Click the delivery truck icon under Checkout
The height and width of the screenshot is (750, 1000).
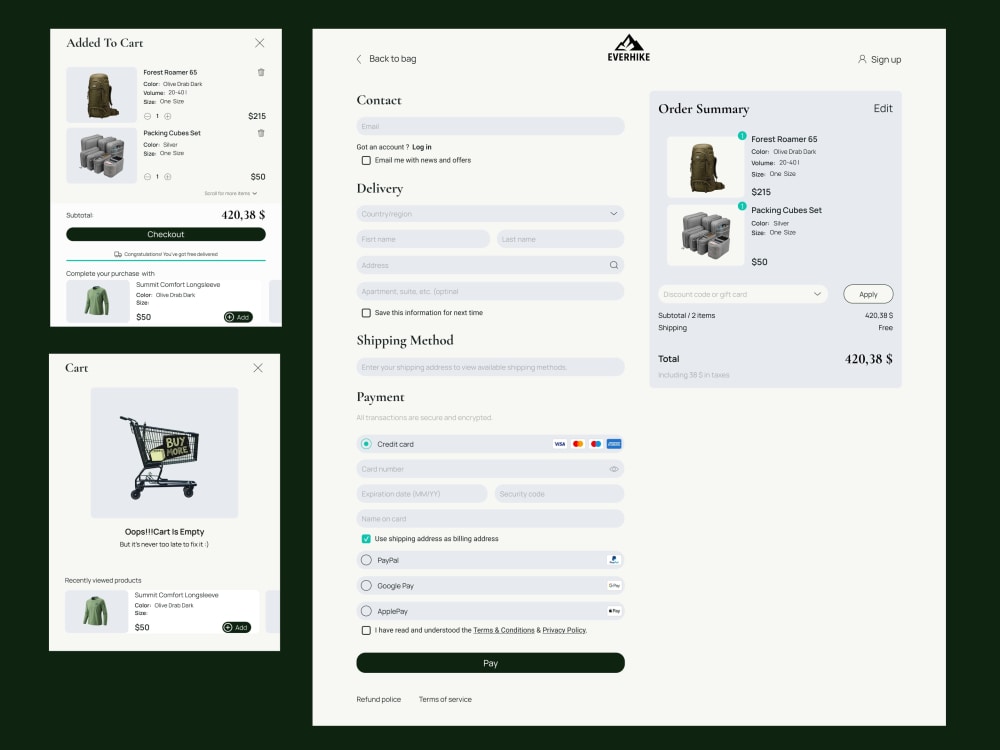[118, 254]
